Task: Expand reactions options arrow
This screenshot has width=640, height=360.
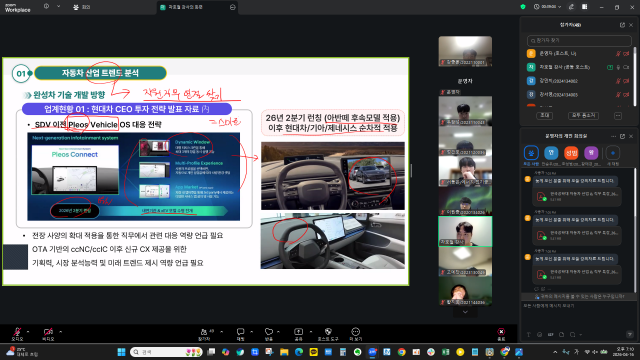Action: click(278, 331)
